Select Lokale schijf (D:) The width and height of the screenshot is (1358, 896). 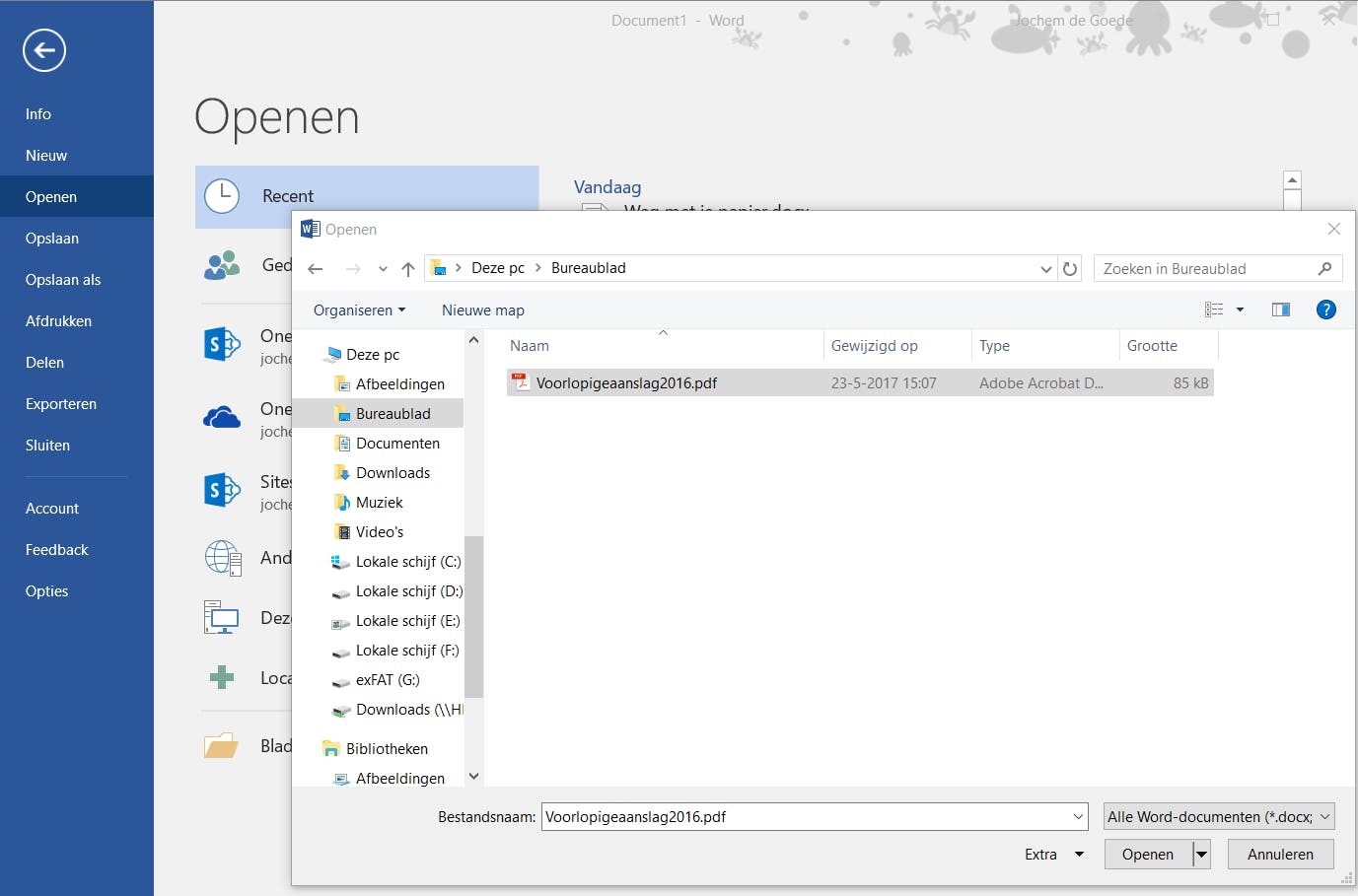(x=408, y=591)
